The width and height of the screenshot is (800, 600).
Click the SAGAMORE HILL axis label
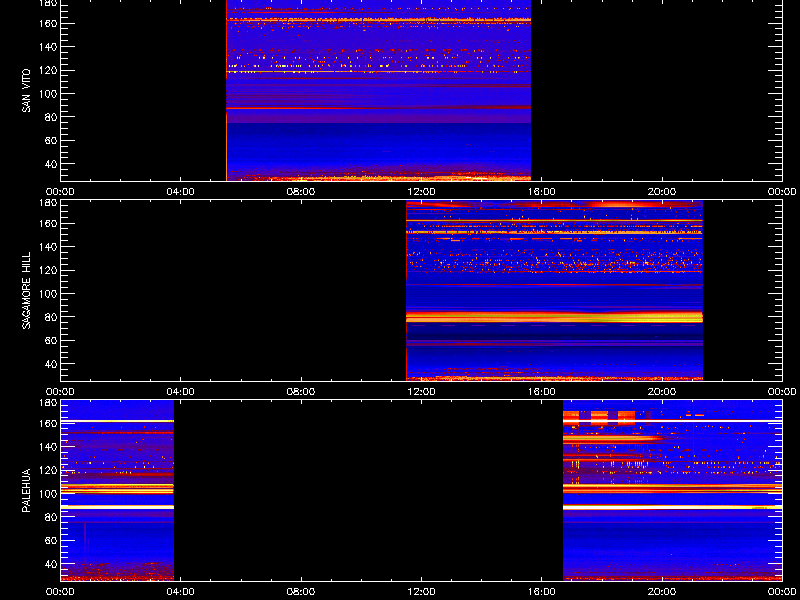(26, 291)
